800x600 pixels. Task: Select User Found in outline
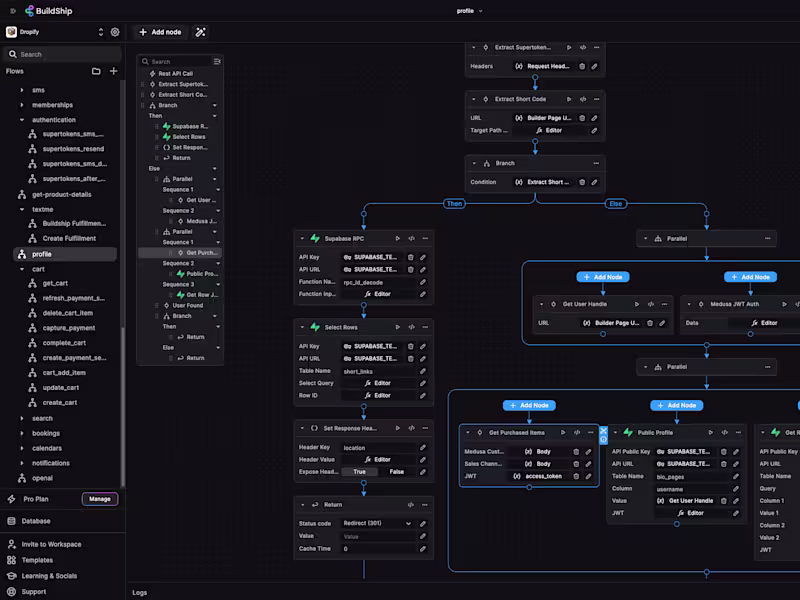point(187,305)
